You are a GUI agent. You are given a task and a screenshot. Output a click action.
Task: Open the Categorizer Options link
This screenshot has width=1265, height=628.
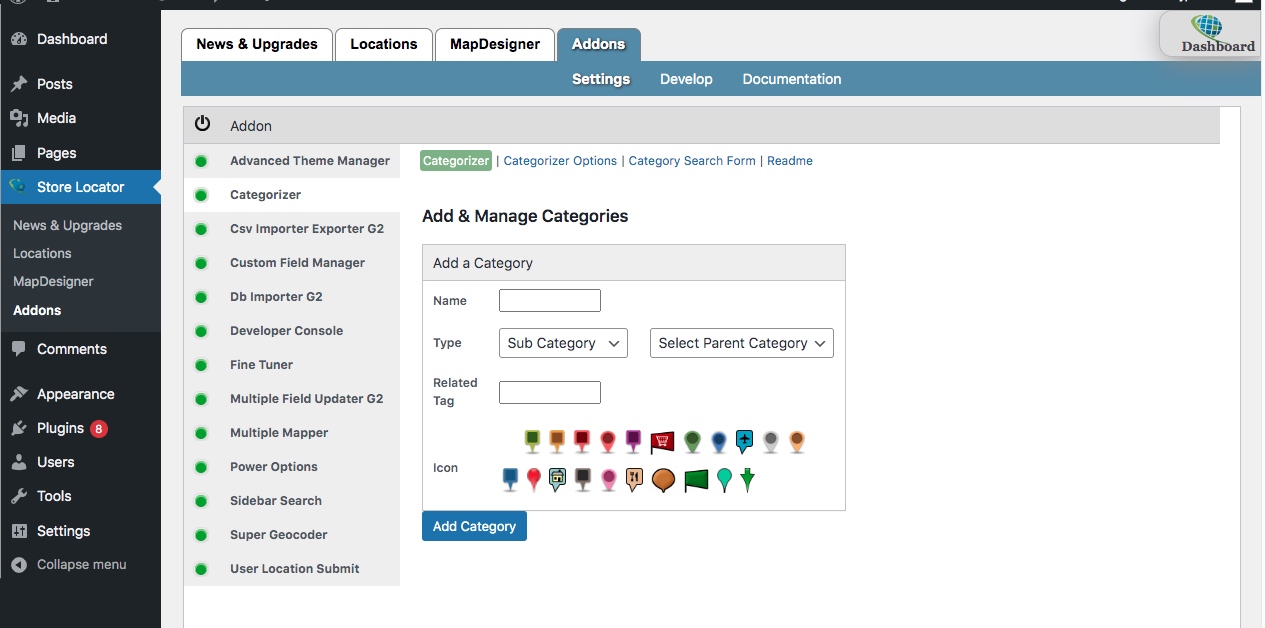coord(560,161)
